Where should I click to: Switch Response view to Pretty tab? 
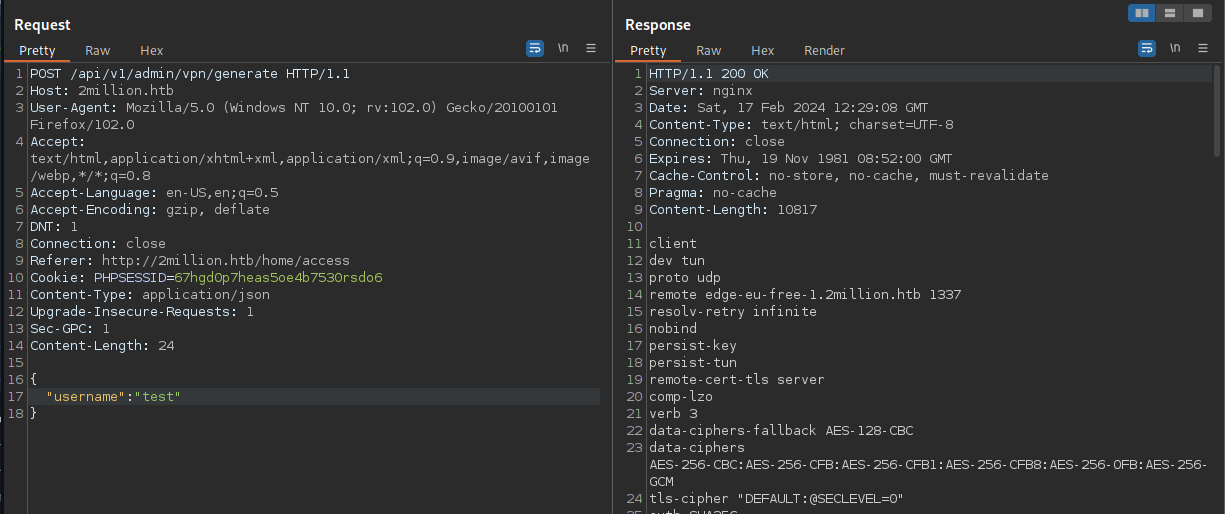click(648, 50)
